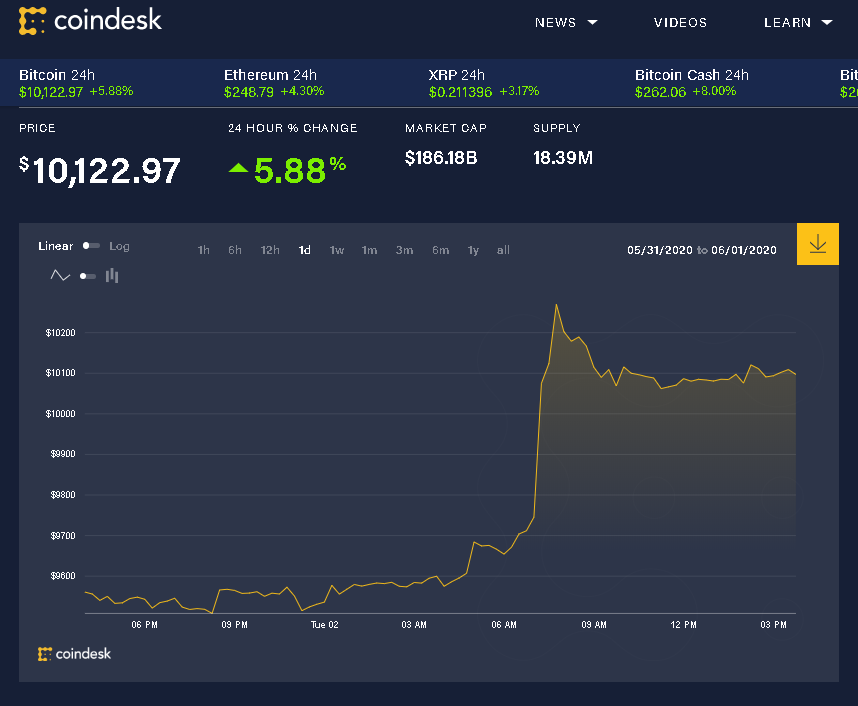858x706 pixels.
Task: Click the $10000 y-axis label
Action: (60, 414)
